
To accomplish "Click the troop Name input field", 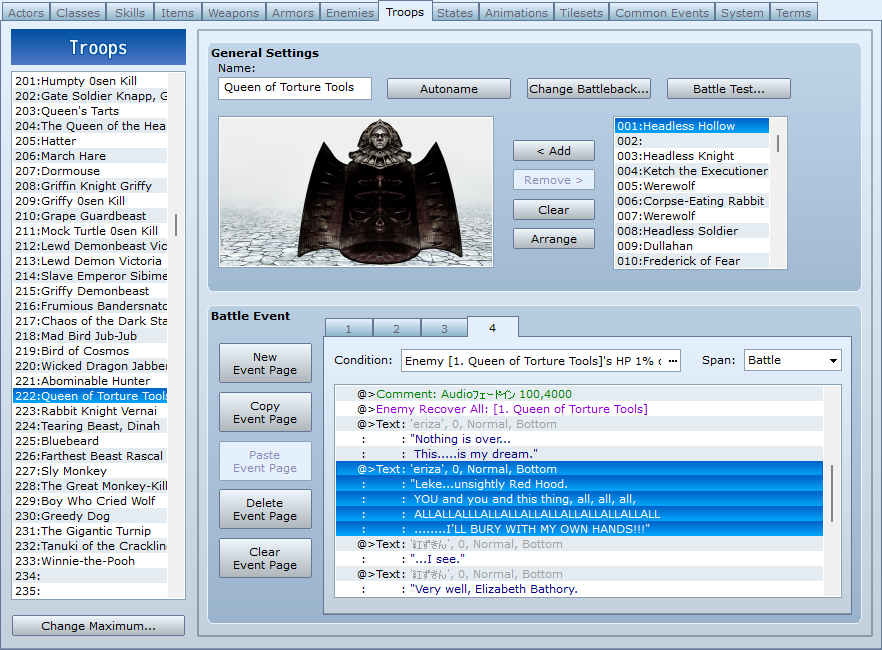I will 295,88.
